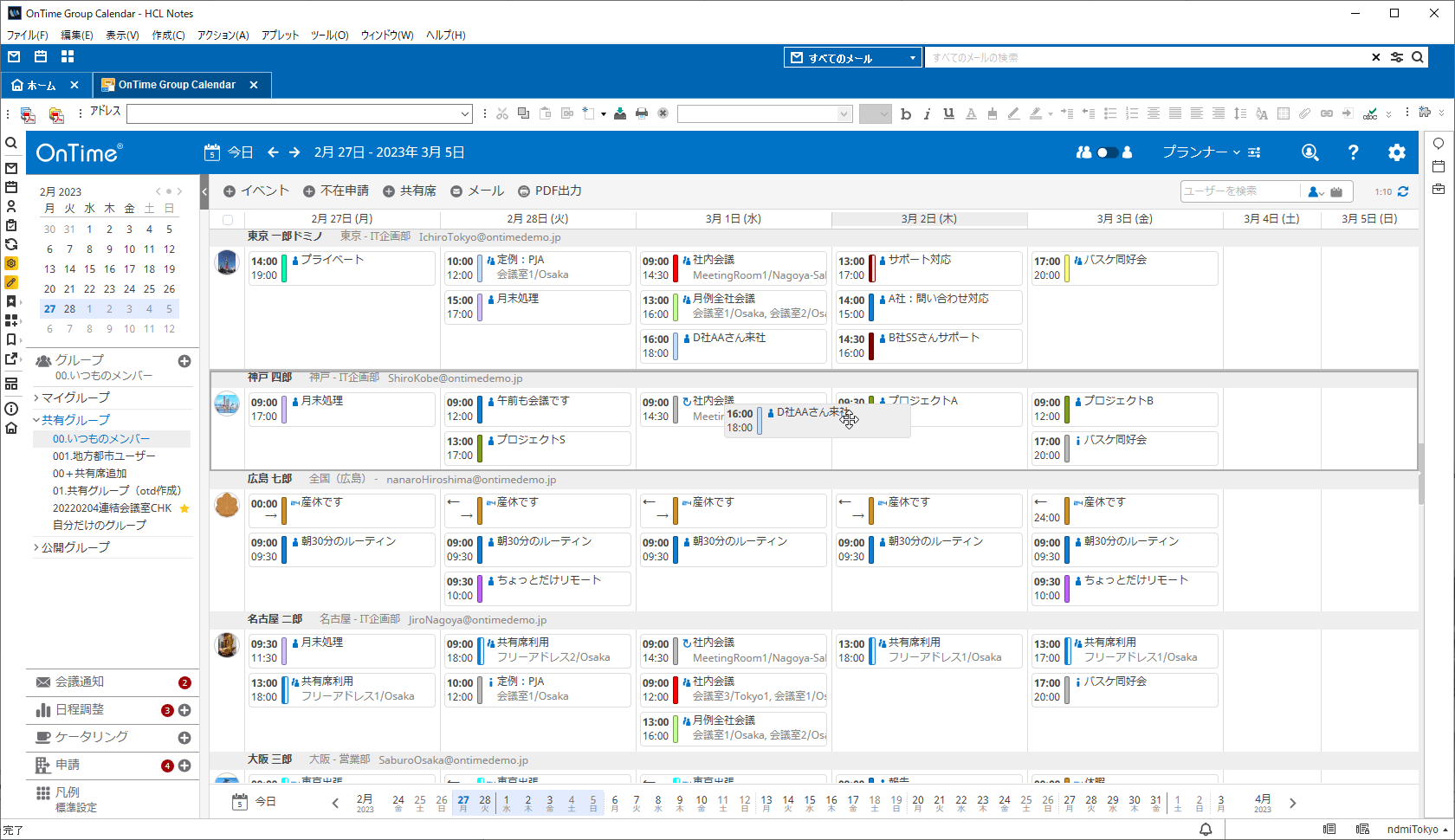Check the select-all checkbox in header

228,220
